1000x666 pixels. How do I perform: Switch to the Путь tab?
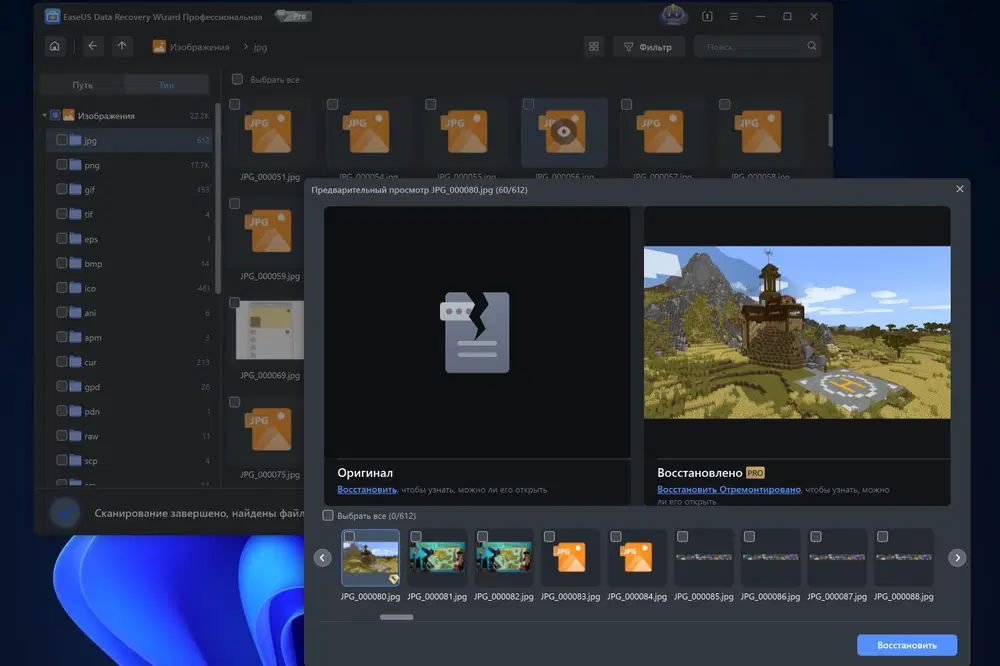(82, 85)
